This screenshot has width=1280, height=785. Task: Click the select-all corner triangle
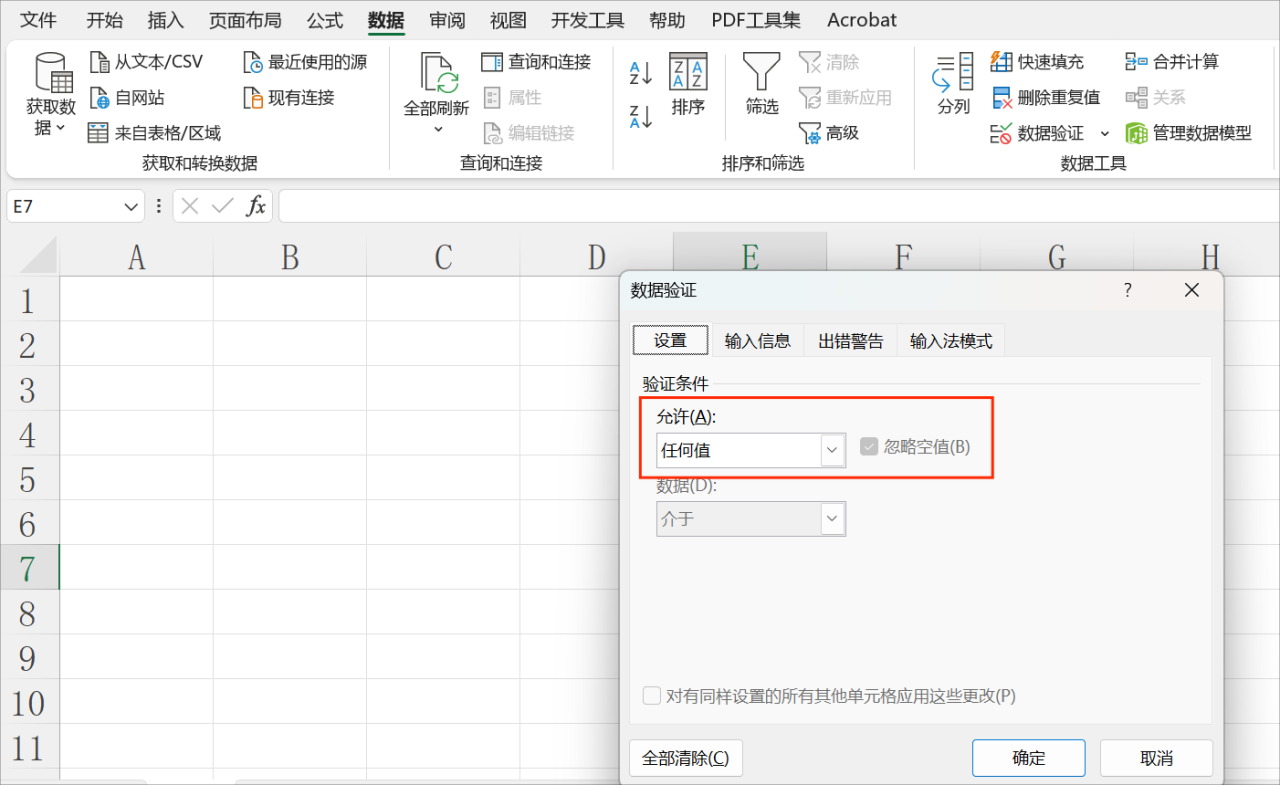pyautogui.click(x=40, y=256)
